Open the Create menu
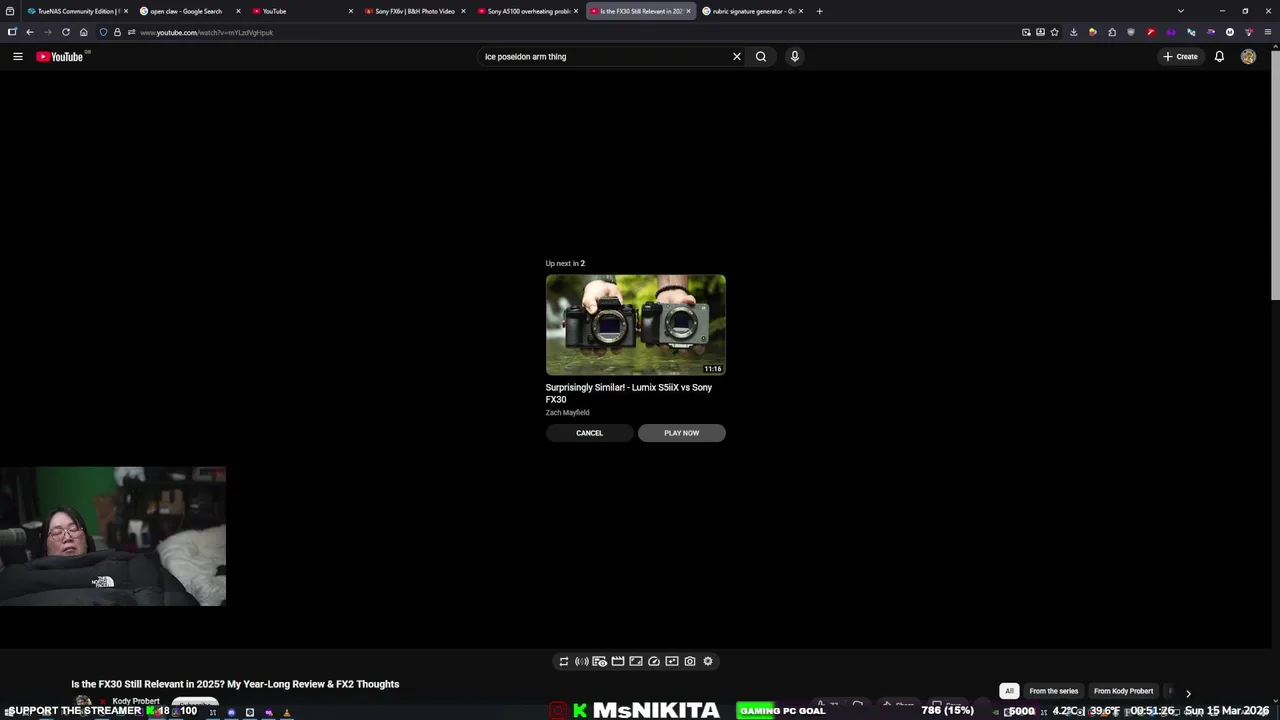This screenshot has width=1280, height=720. [x=1181, y=57]
